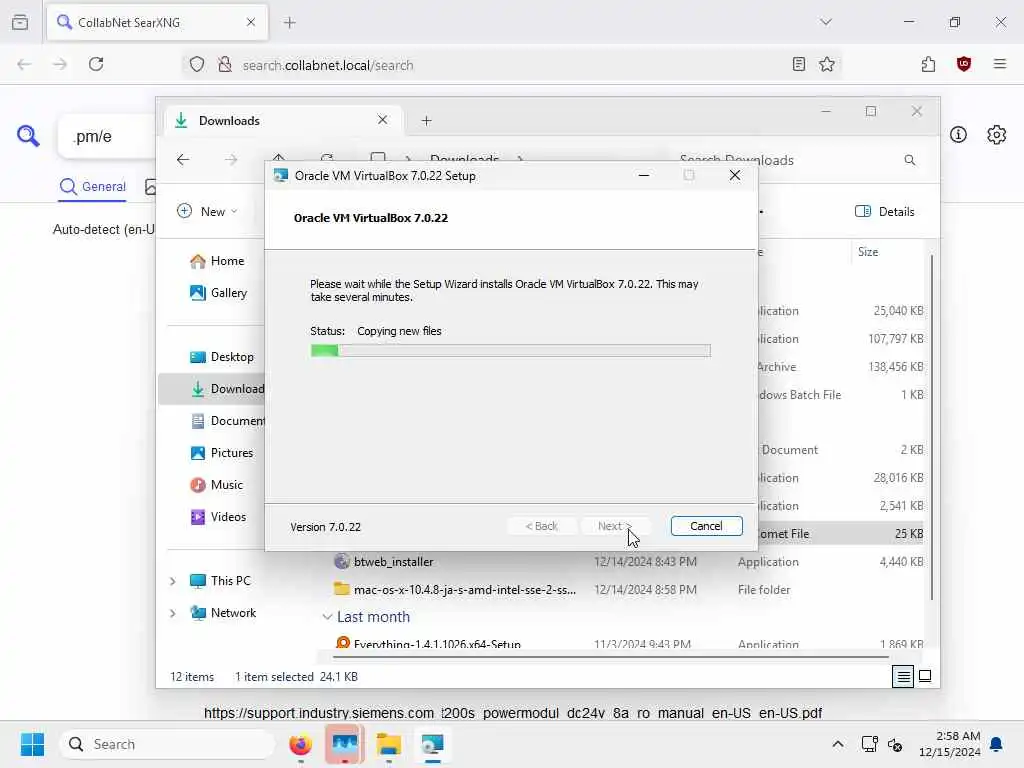Click the tray volume muted icon
Viewport: 1024px width, 768px height.
coord(895,744)
